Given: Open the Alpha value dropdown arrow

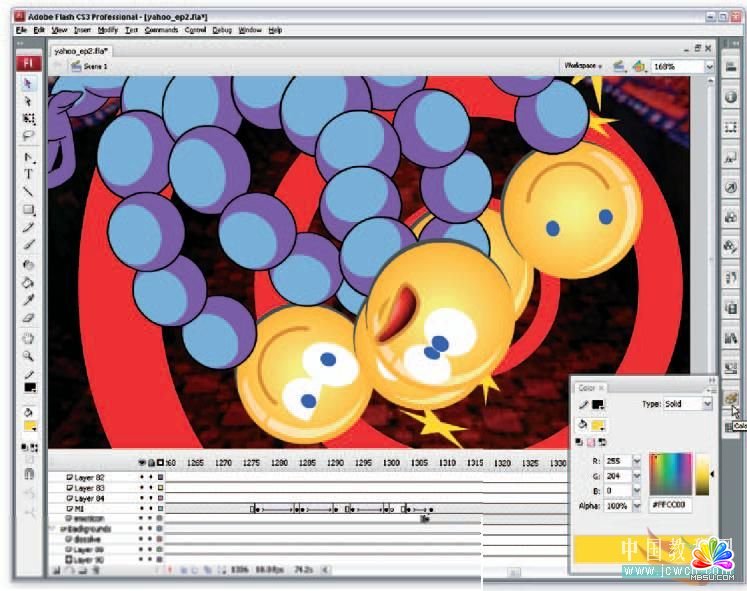Looking at the screenshot, I should (x=636, y=507).
